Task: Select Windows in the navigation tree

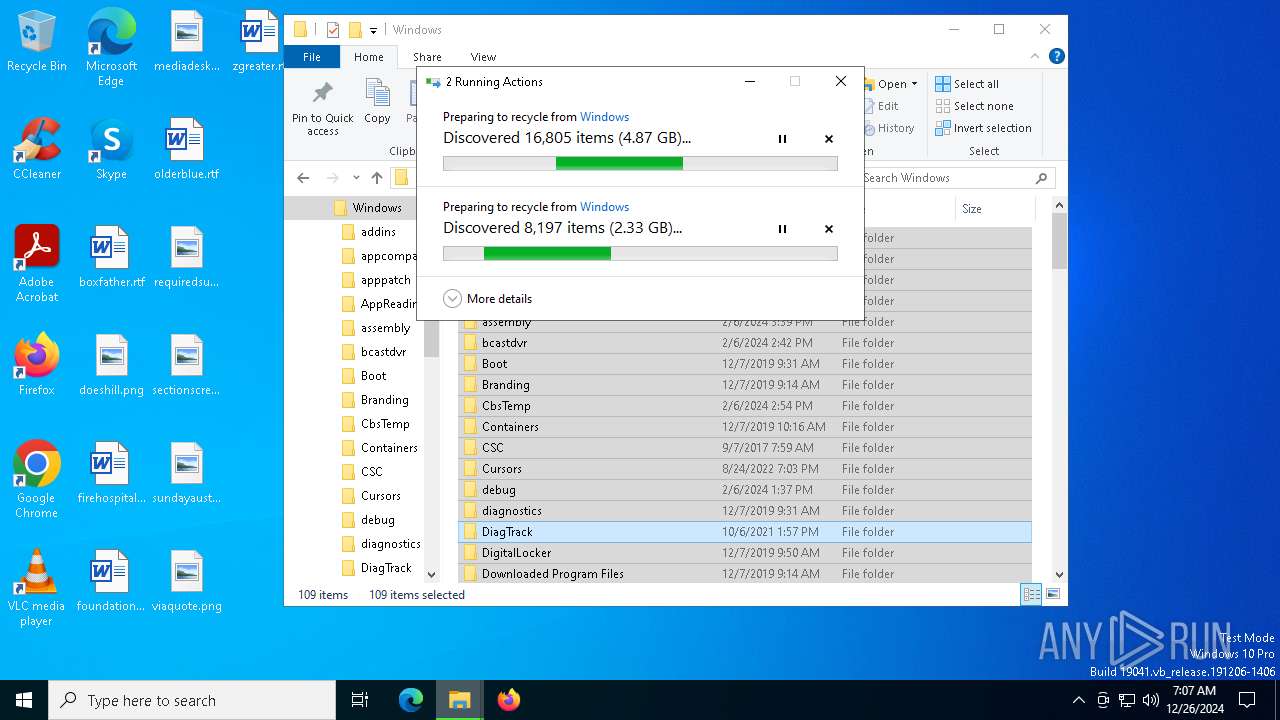Action: click(x=377, y=208)
